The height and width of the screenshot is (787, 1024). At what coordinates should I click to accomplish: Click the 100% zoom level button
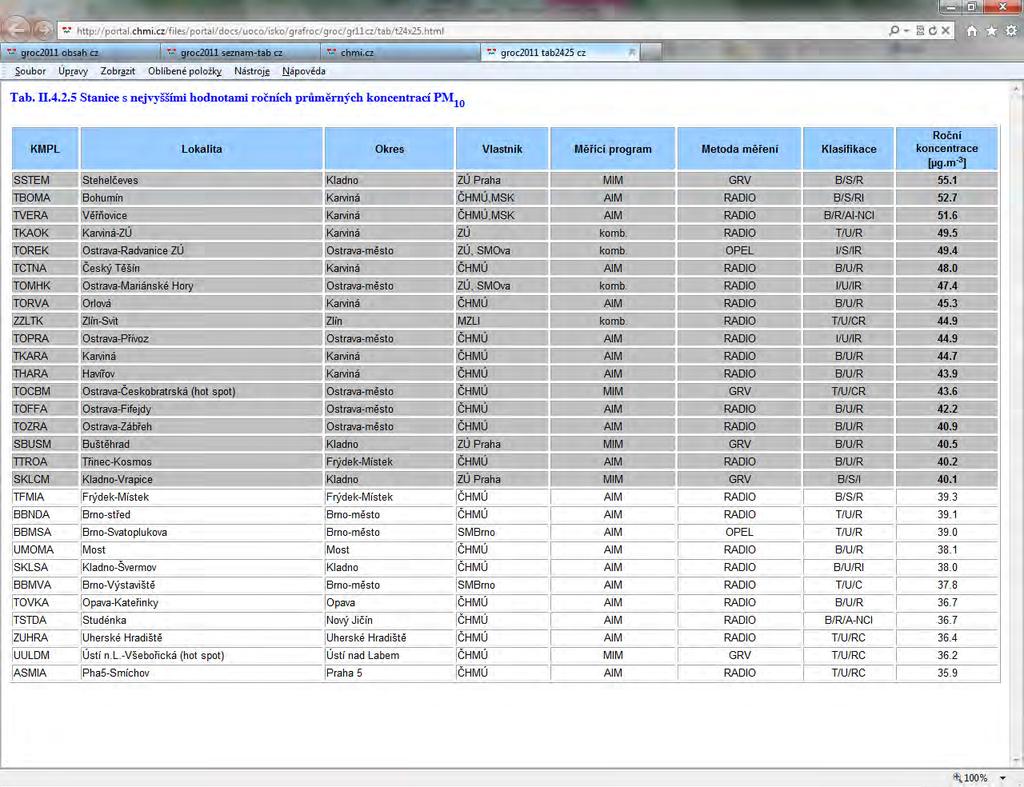pyautogui.click(x=976, y=778)
